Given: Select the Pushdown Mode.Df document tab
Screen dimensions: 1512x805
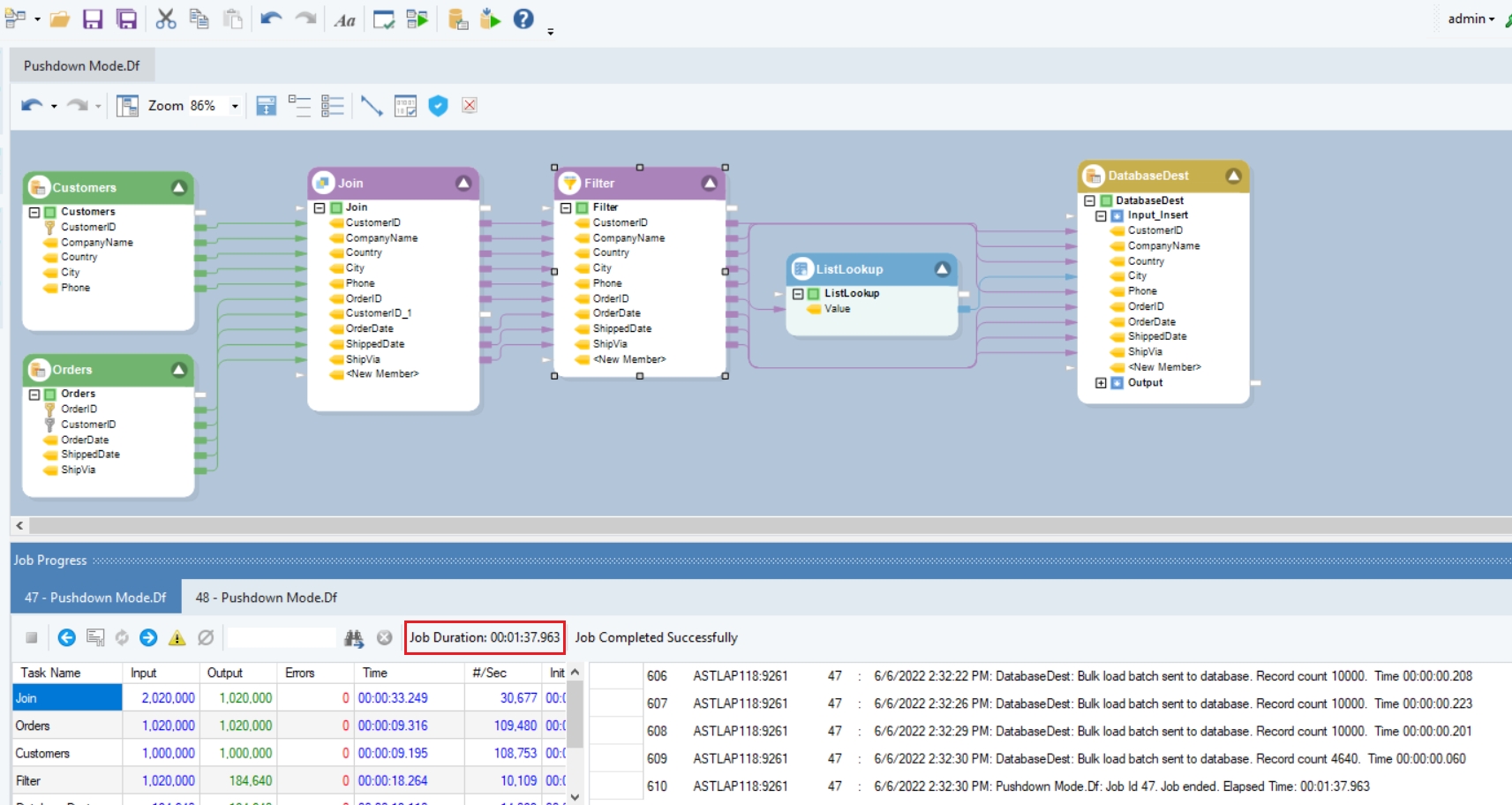Looking at the screenshot, I should [x=82, y=65].
